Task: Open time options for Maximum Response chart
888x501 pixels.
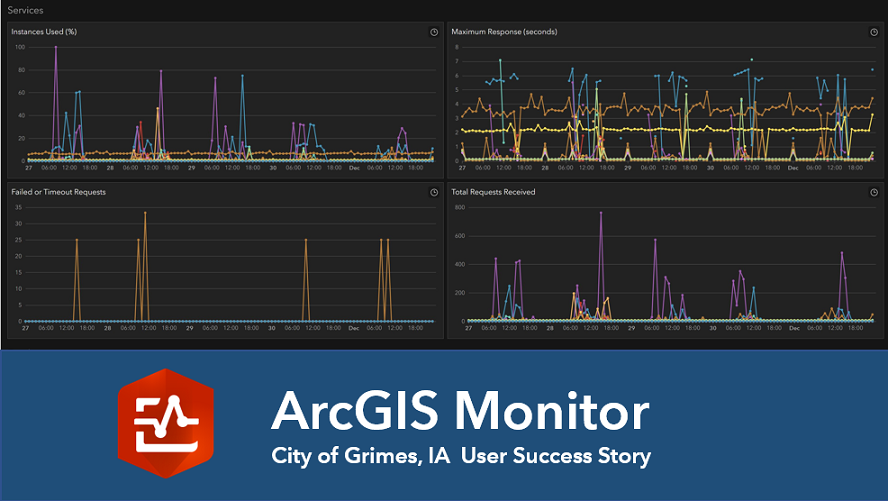Action: tap(874, 32)
